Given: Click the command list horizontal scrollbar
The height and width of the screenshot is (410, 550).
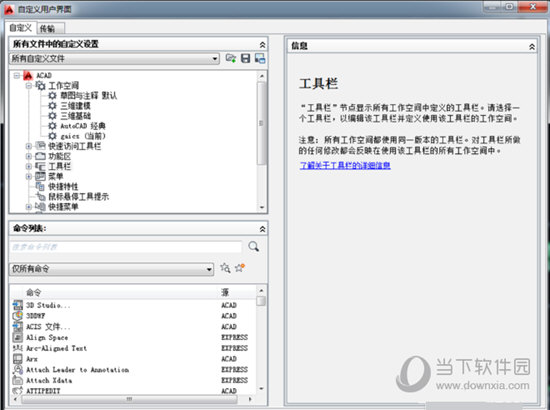Looking at the screenshot, I should (x=129, y=399).
